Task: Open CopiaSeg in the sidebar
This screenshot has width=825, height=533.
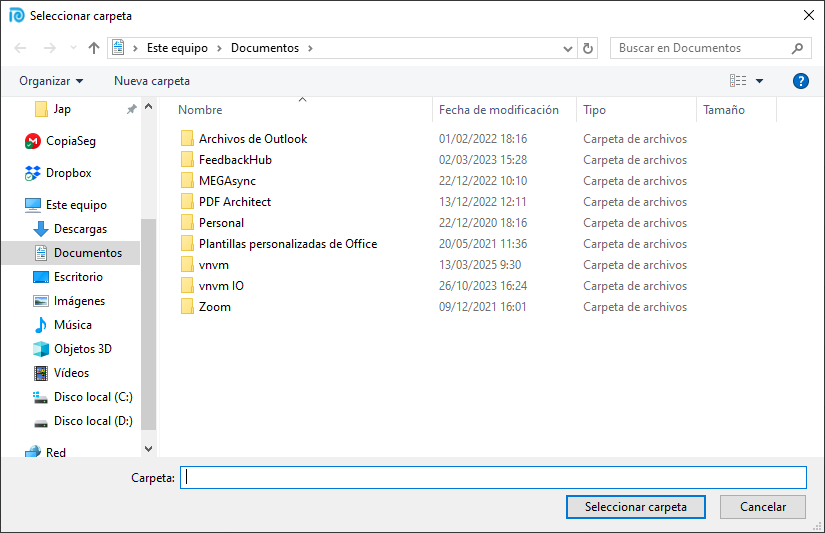Action: pyautogui.click(x=70, y=141)
